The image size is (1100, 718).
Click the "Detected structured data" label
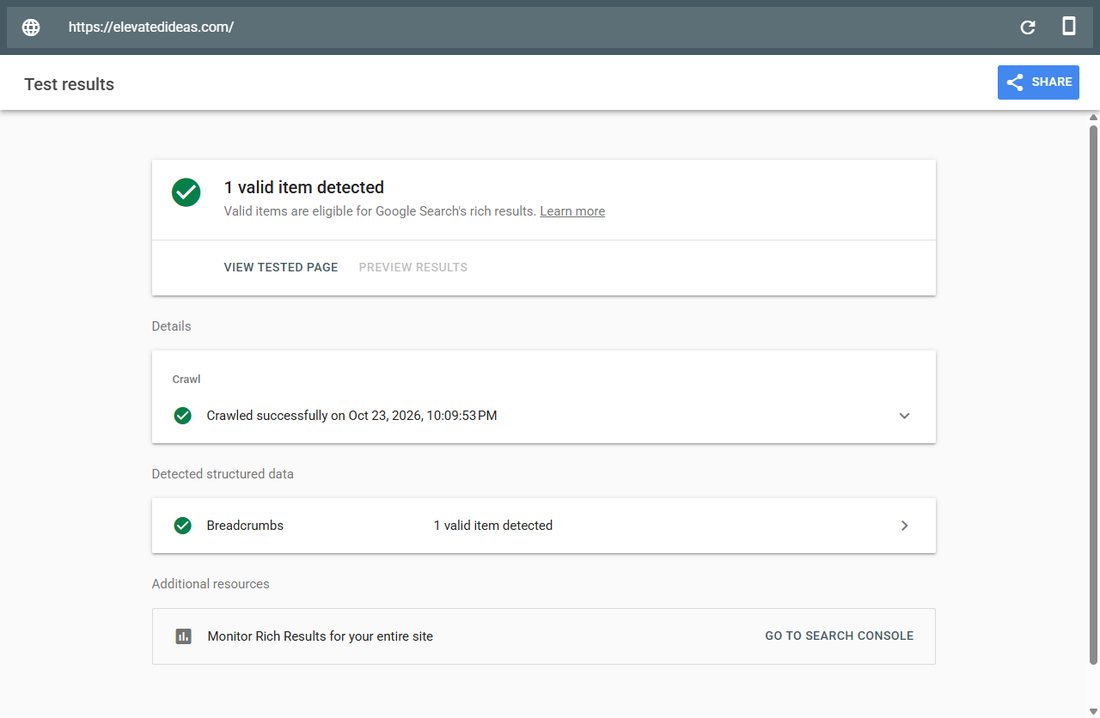(x=222, y=474)
